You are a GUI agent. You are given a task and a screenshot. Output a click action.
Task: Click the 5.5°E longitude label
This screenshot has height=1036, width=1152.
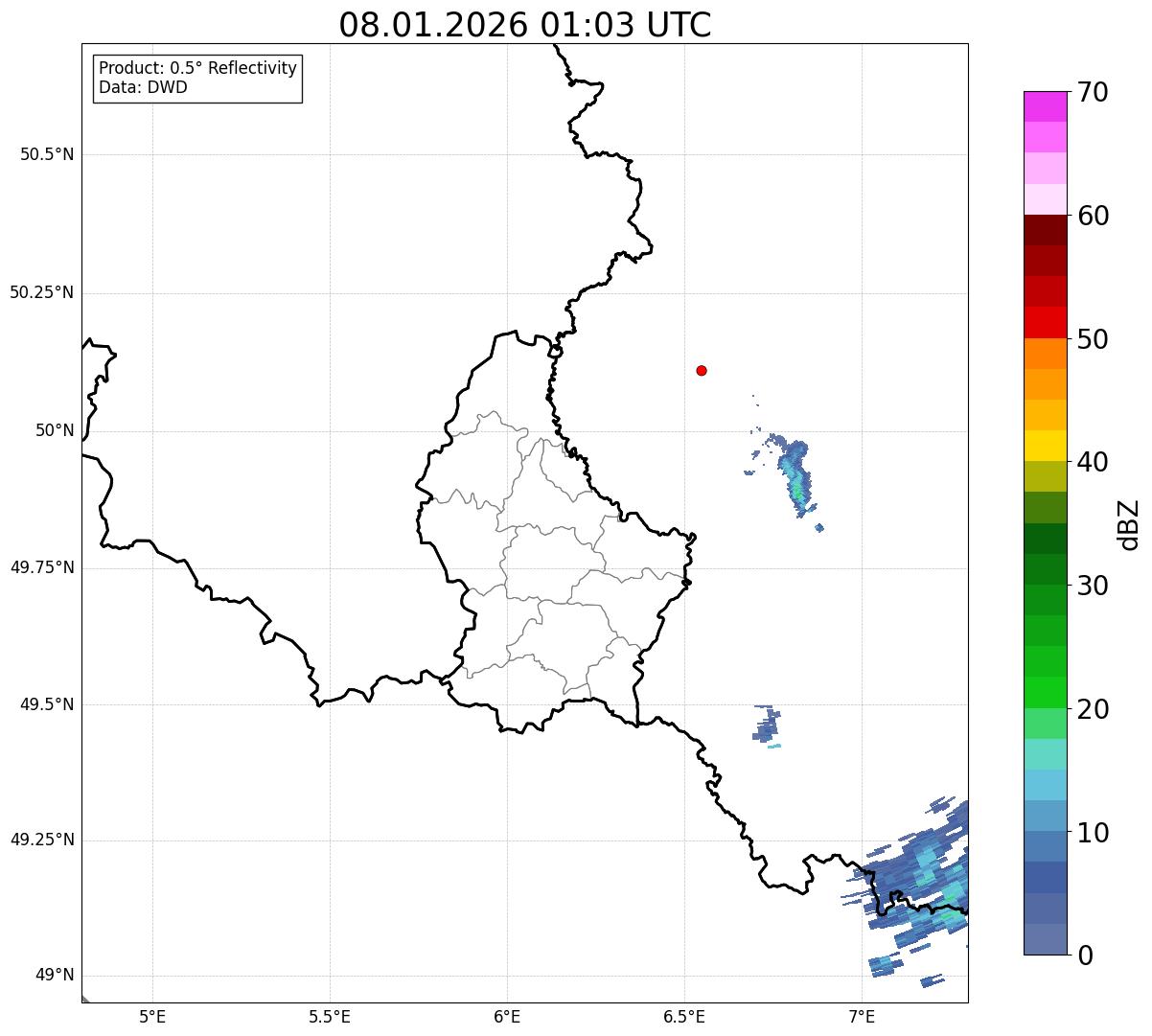click(330, 1016)
